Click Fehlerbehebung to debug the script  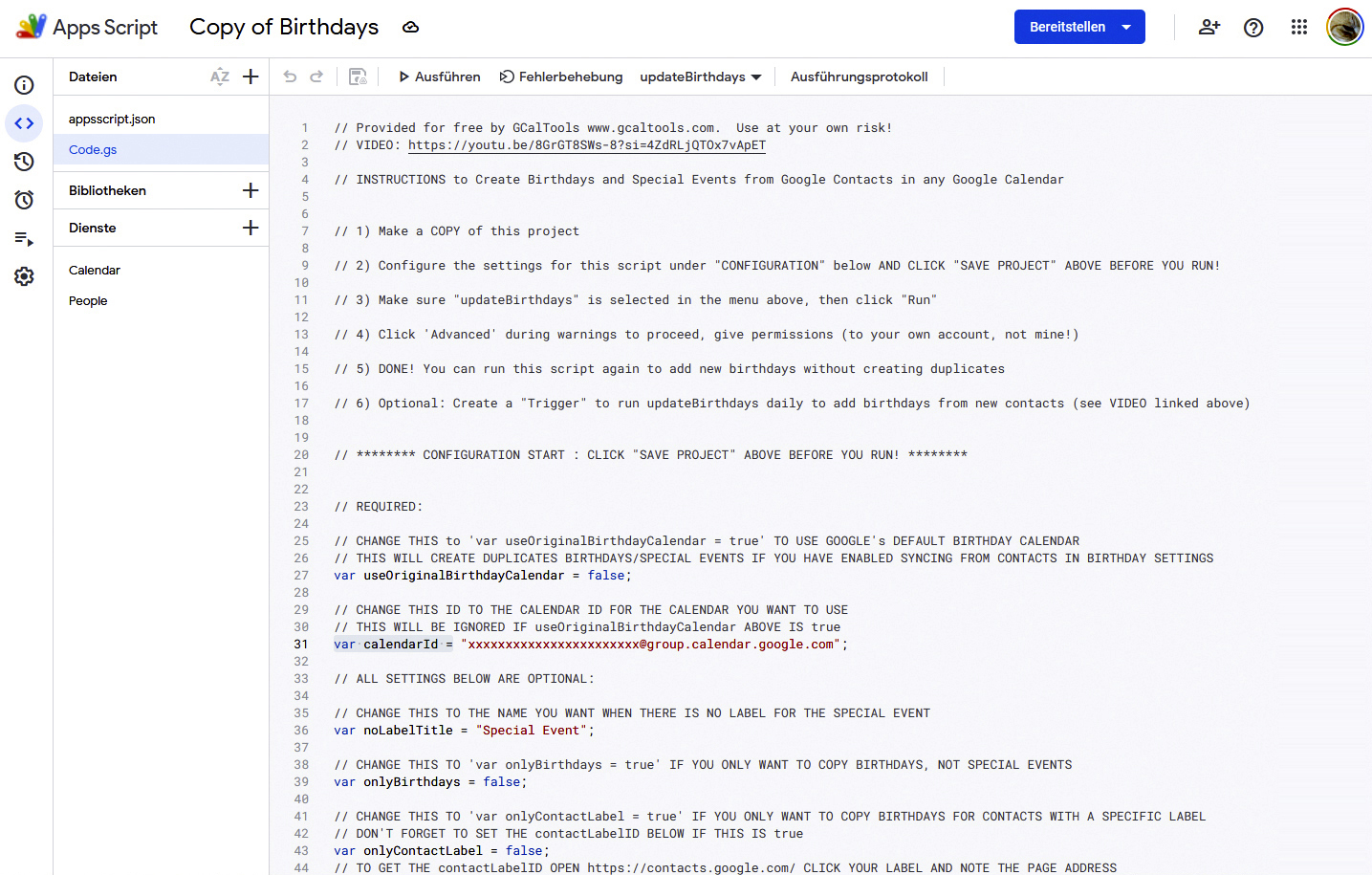[561, 77]
